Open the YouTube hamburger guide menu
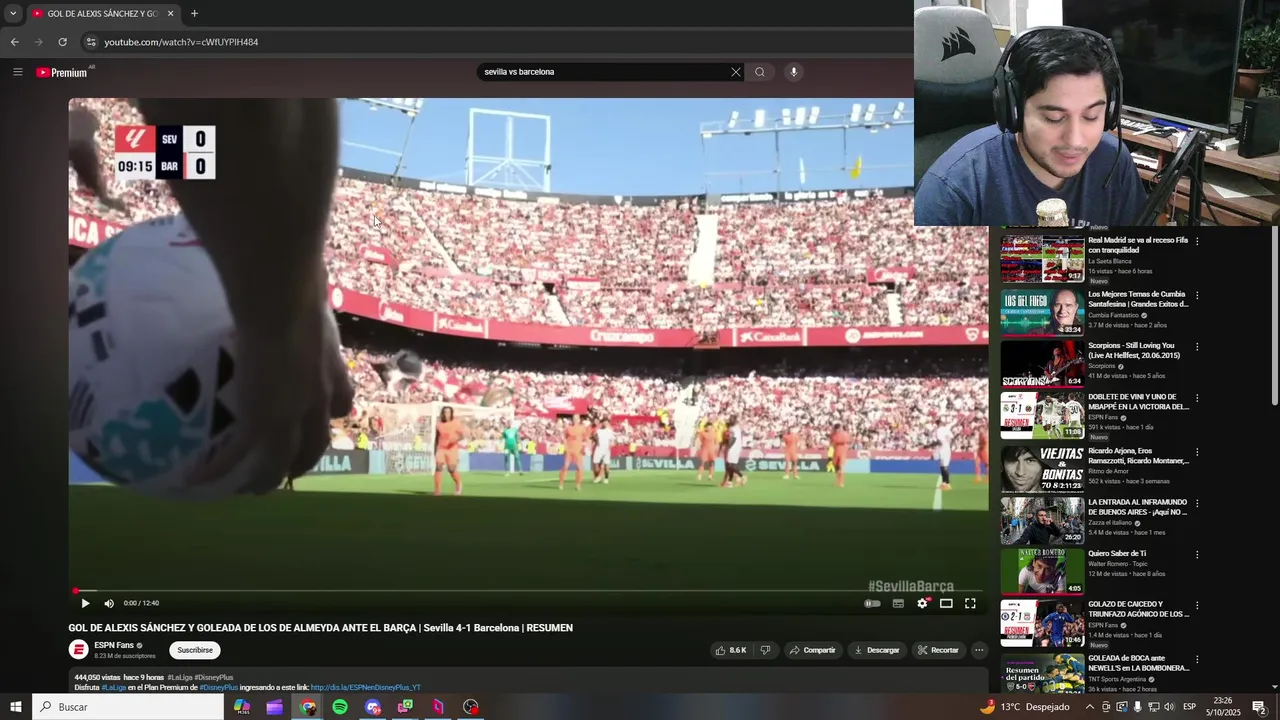Screen dimensions: 1280x720 click(x=17, y=72)
